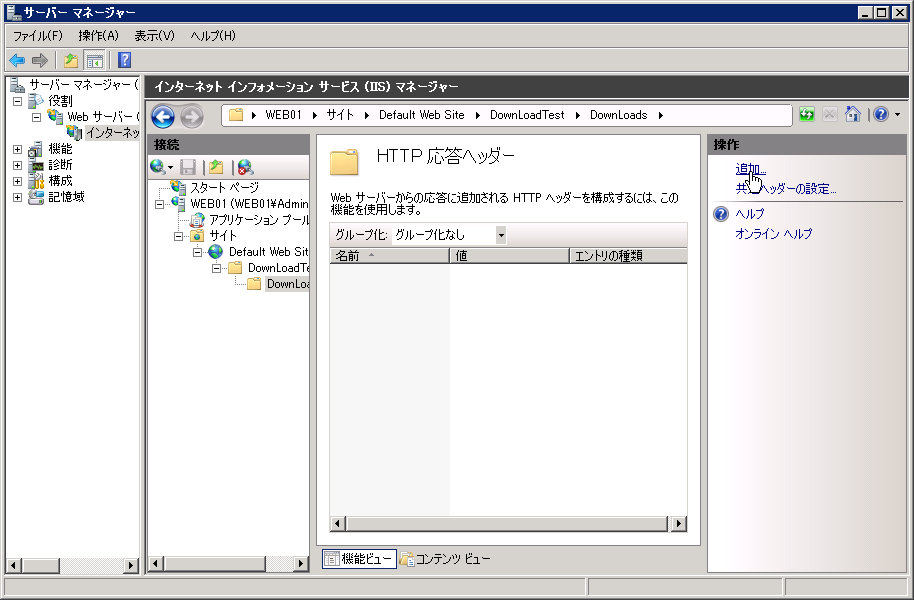Click the arrow after サイト in the breadcrumb
This screenshot has width=914, height=600.
(367, 115)
